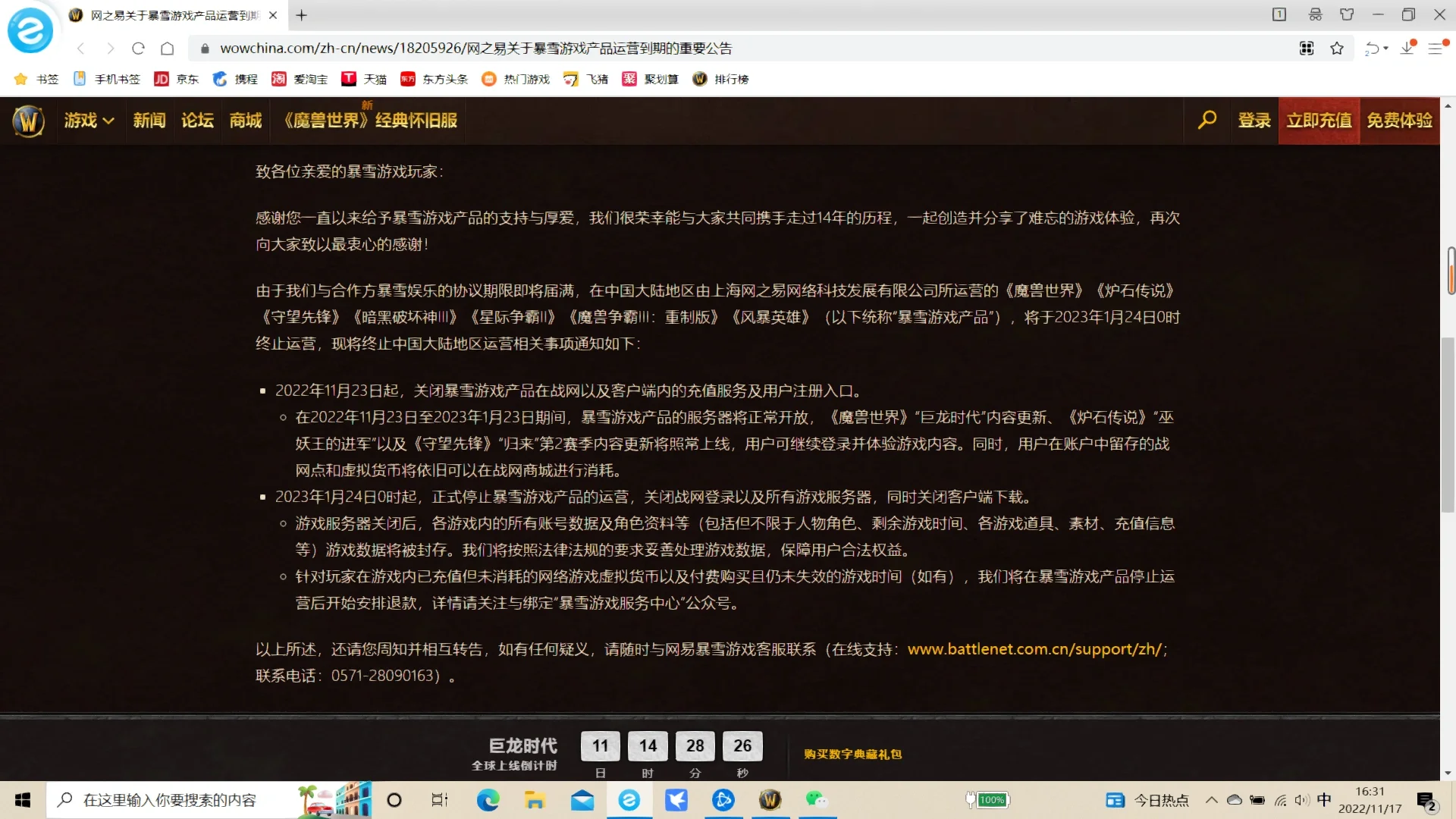The height and width of the screenshot is (819, 1456).
Task: Close the NetEase announcement tab
Action: (x=273, y=15)
